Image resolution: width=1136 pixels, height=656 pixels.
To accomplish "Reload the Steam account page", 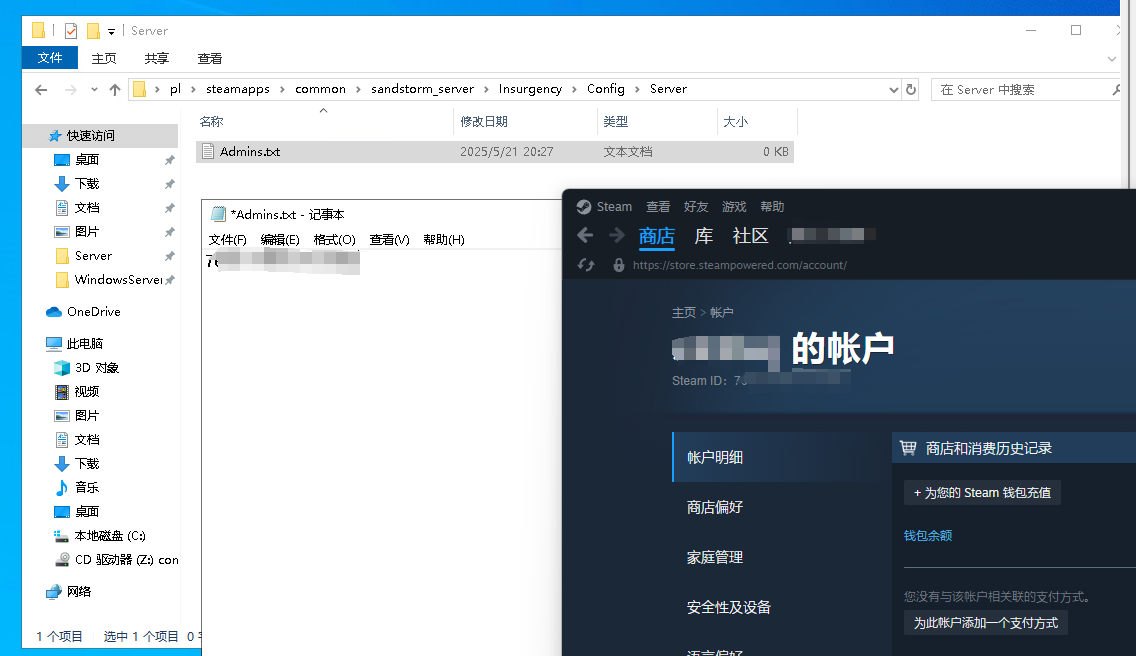I will point(586,265).
